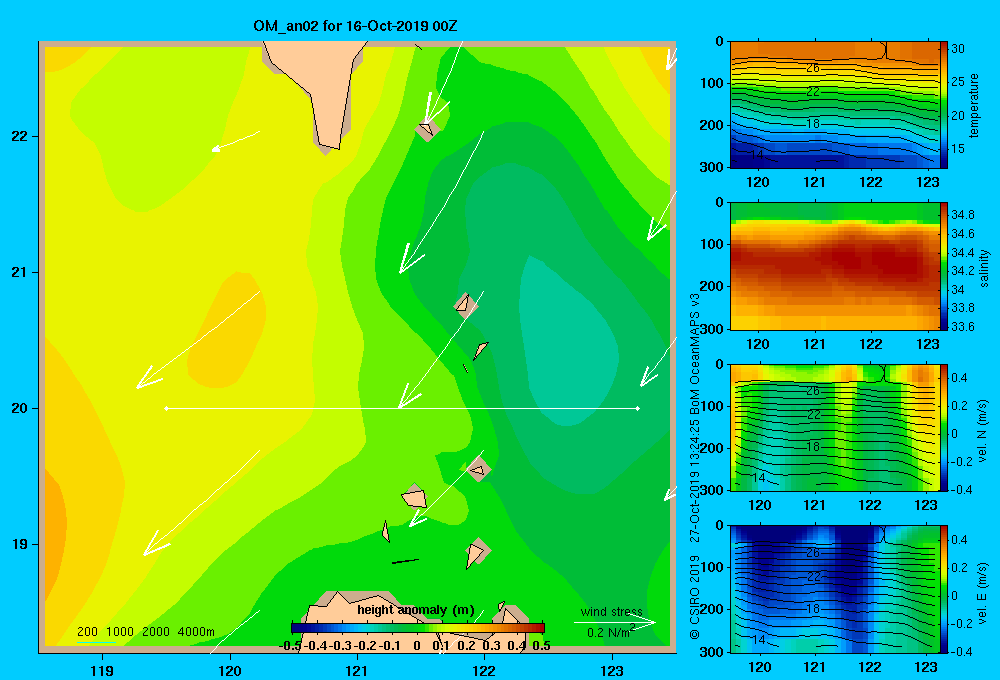
Task: Click the 'vel. N (m/s)' axis label
Action: click(x=983, y=431)
